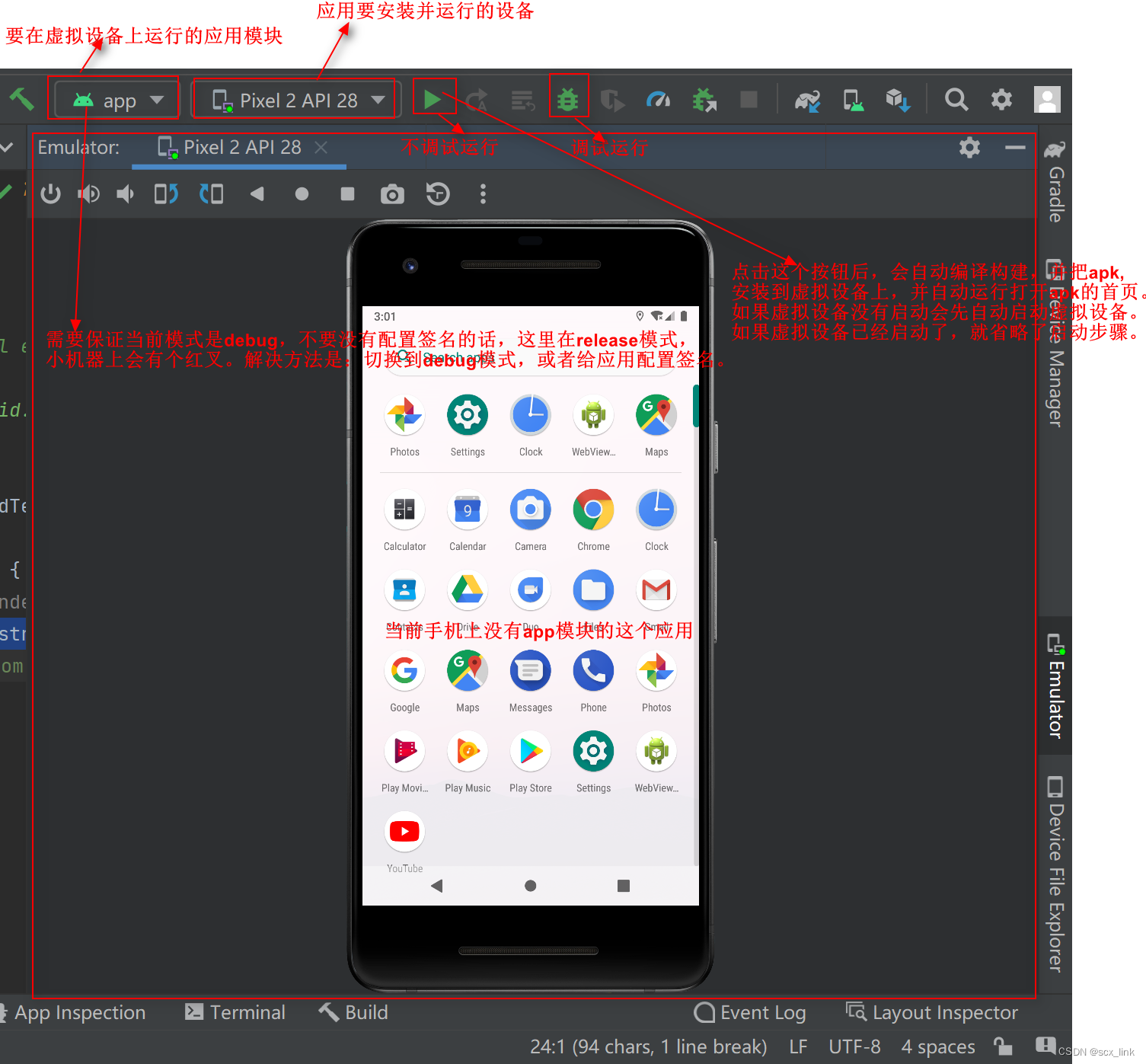Take emulator screenshot with camera icon
The height and width of the screenshot is (1064, 1146).
click(x=392, y=194)
